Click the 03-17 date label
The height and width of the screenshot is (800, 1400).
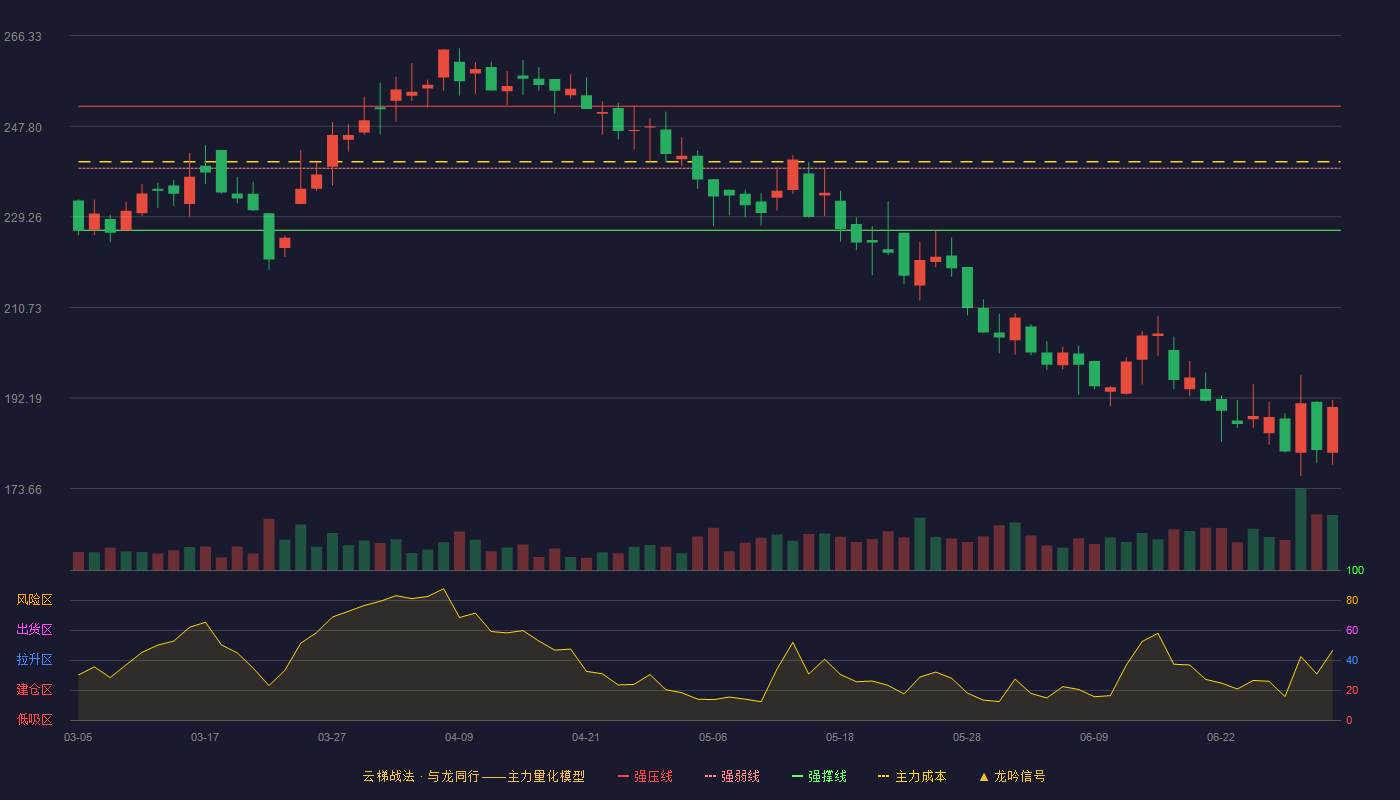pyautogui.click(x=205, y=737)
